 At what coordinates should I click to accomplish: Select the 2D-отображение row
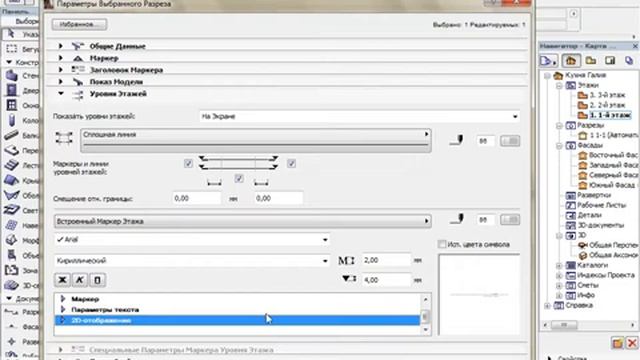pyautogui.click(x=237, y=320)
